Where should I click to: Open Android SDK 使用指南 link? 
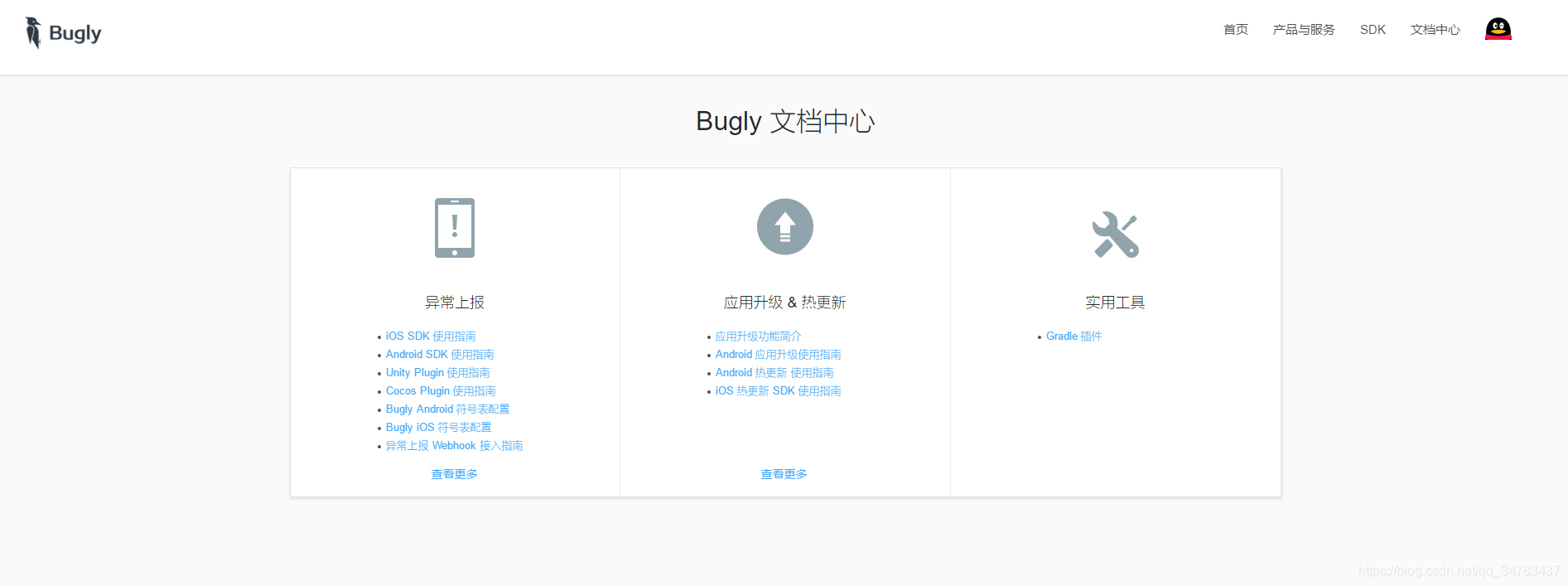[440, 355]
